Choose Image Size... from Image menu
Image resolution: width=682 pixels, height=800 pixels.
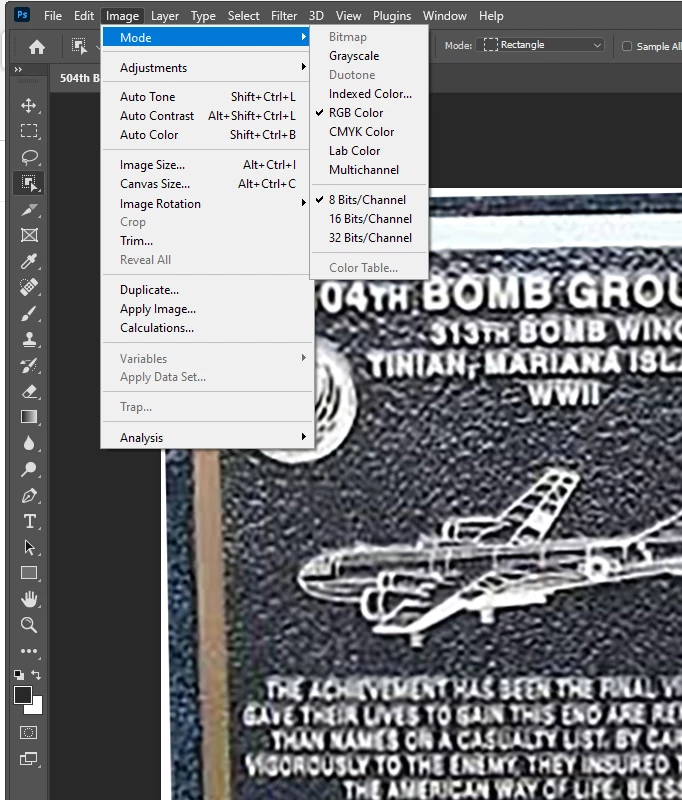click(x=206, y=165)
